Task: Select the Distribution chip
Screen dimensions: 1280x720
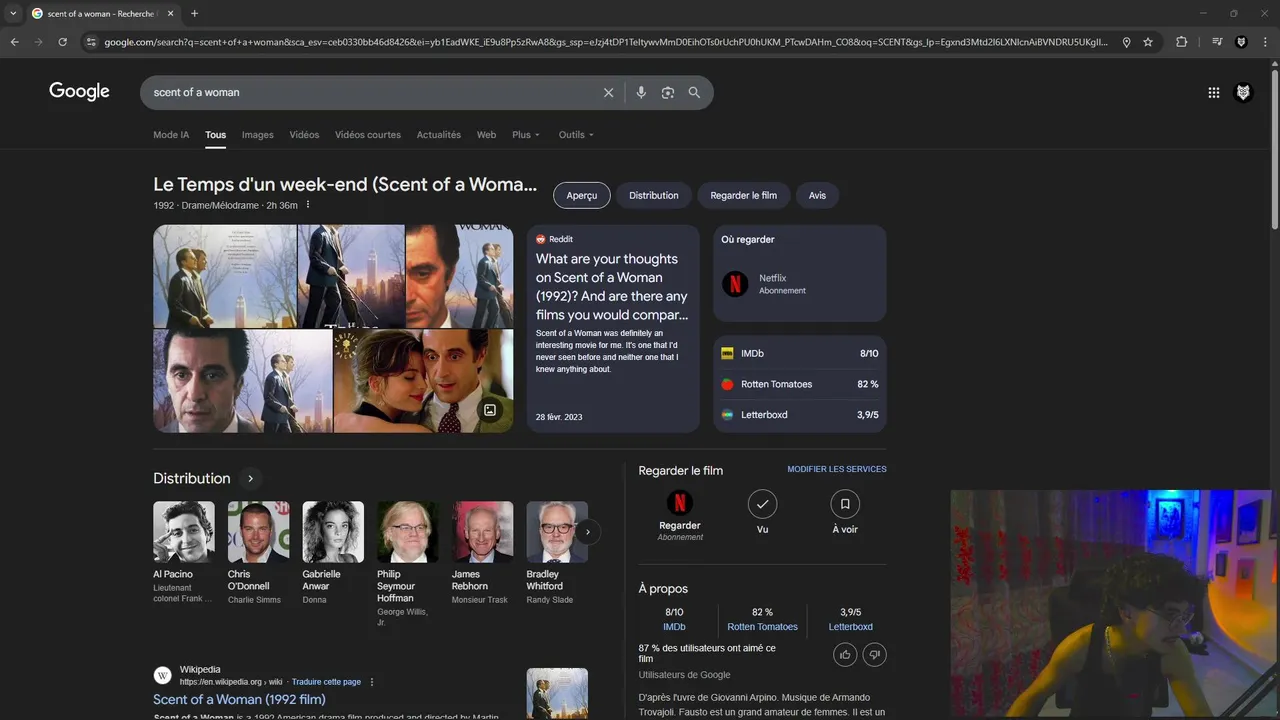Action: (x=654, y=195)
